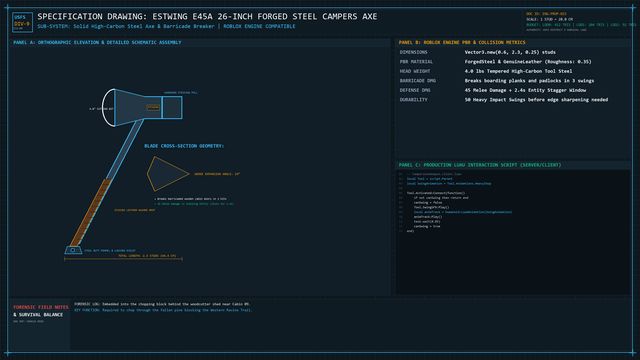Image resolution: width=640 pixels, height=360 pixels.
Task: Click the total length dimension line
Action: 123,259
